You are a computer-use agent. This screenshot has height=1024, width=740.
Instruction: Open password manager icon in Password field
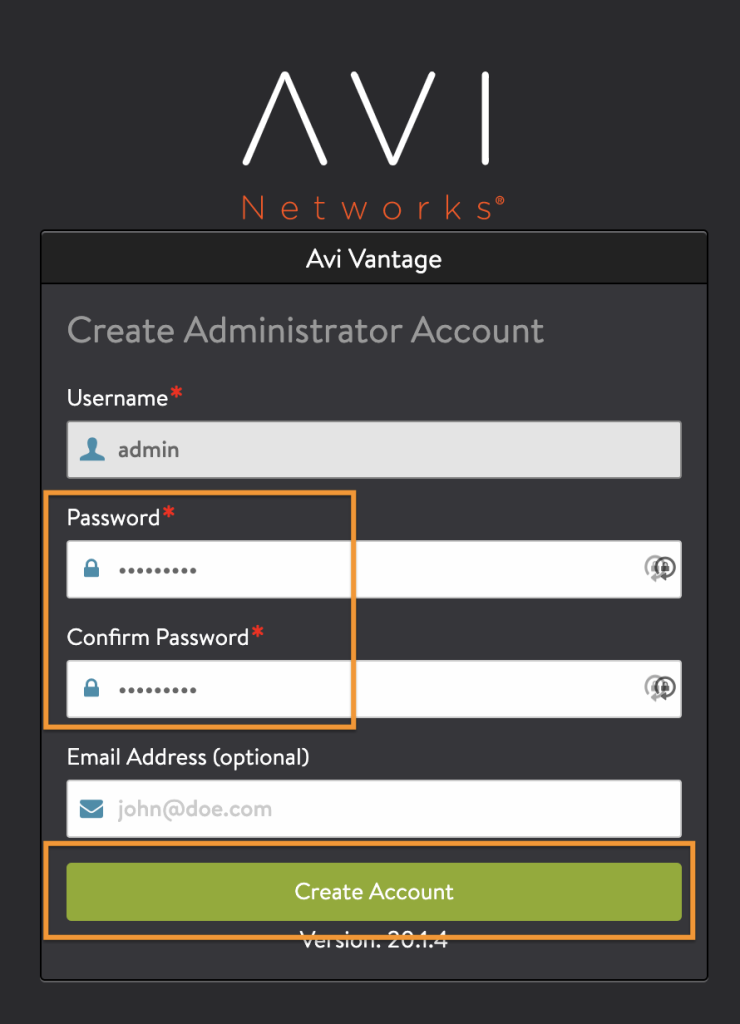coord(660,568)
